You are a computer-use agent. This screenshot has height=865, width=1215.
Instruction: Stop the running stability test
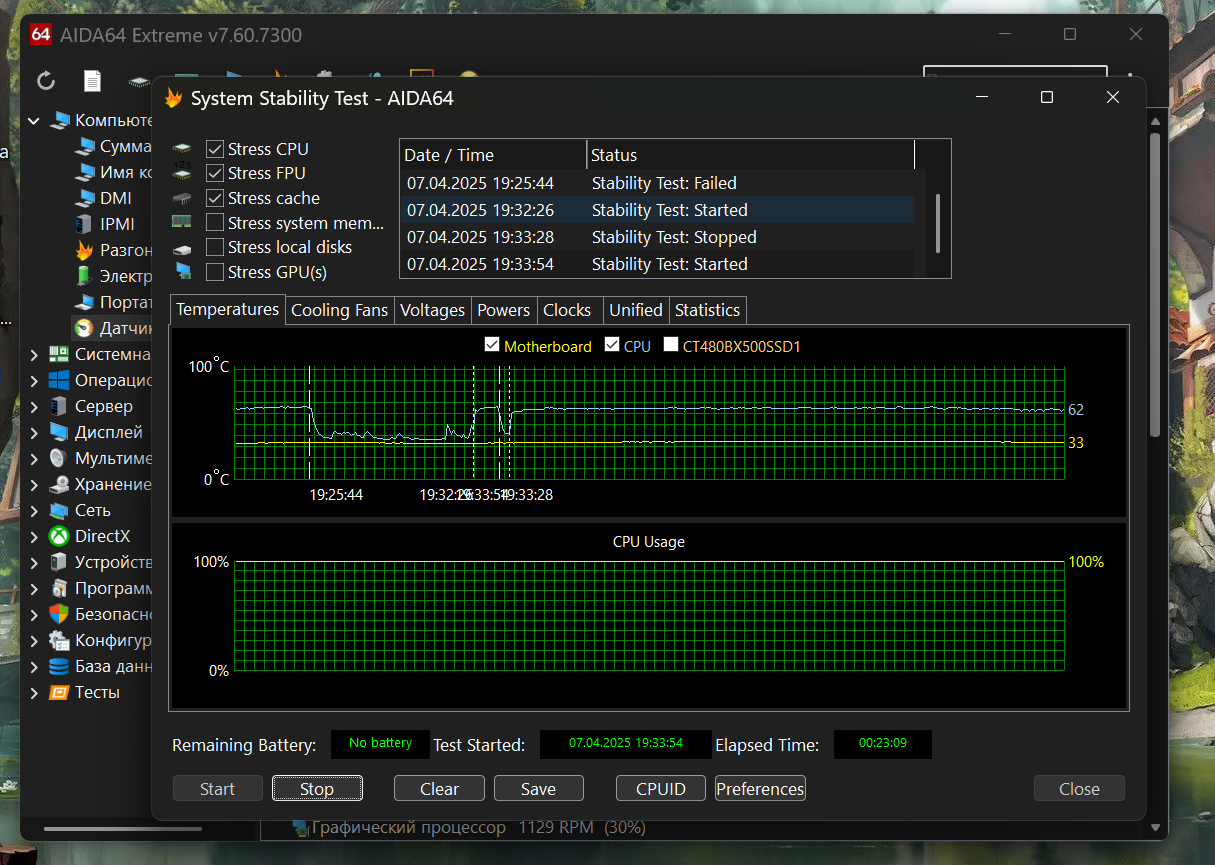317,788
